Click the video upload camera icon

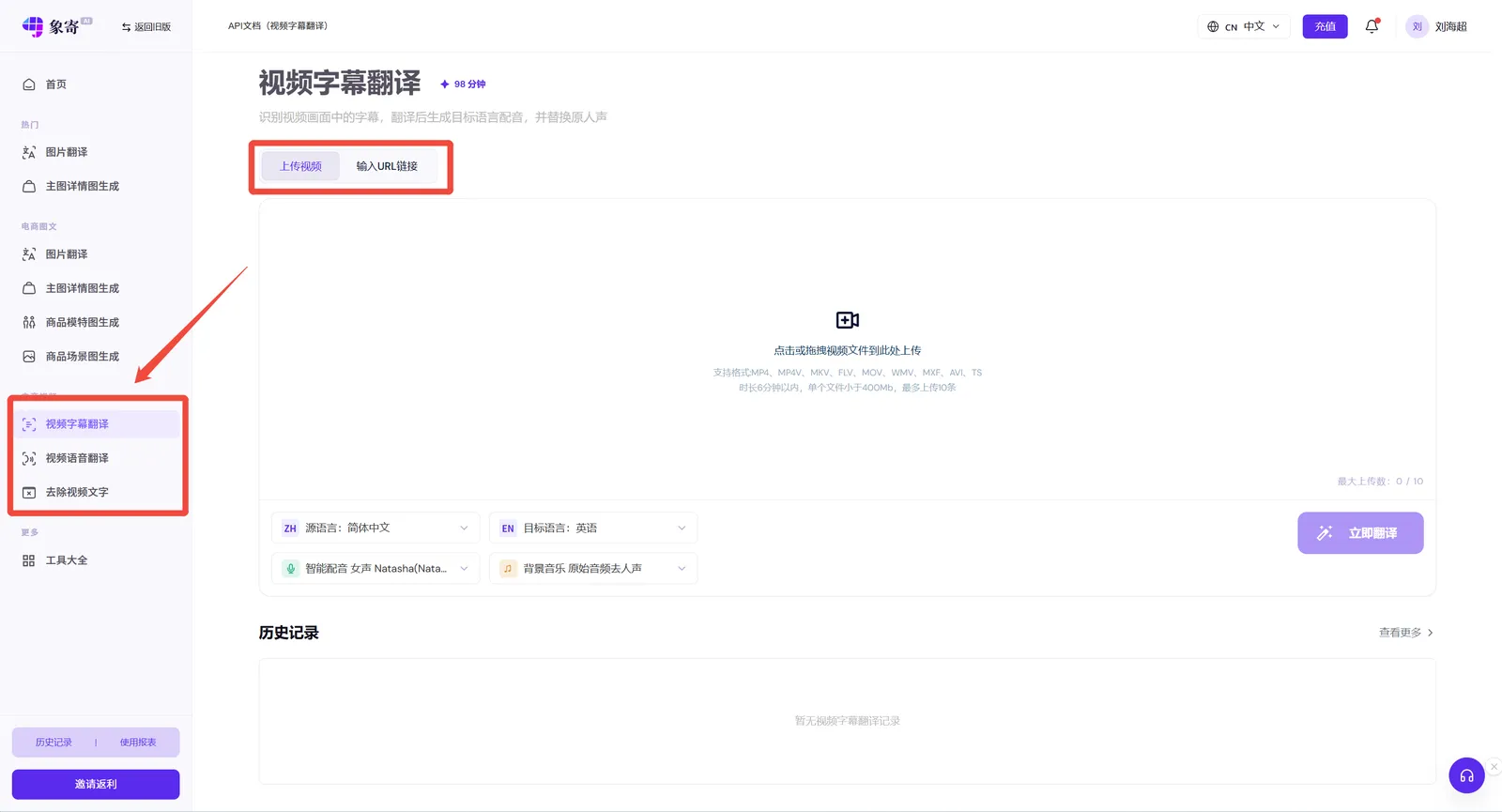848,320
